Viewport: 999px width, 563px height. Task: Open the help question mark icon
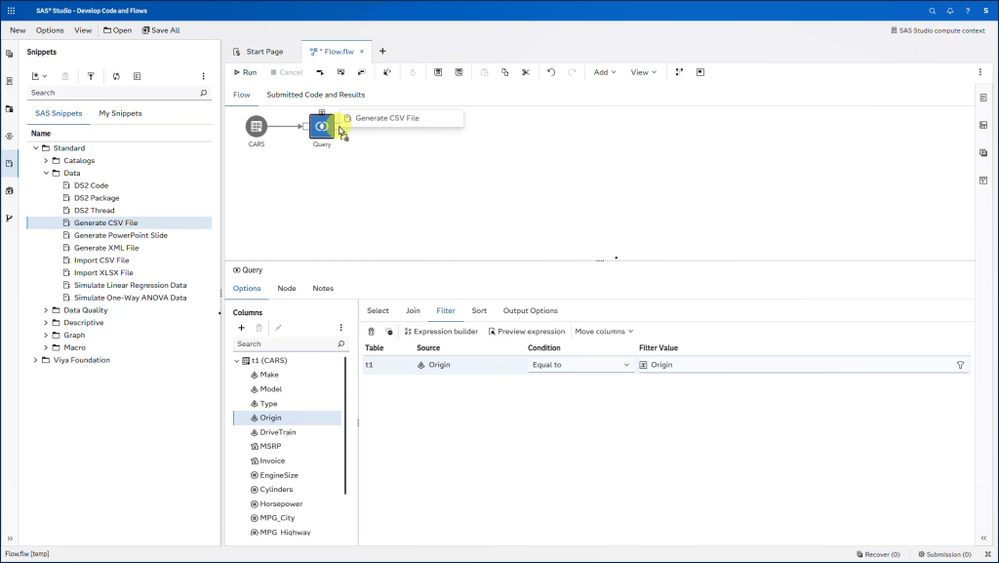point(968,11)
